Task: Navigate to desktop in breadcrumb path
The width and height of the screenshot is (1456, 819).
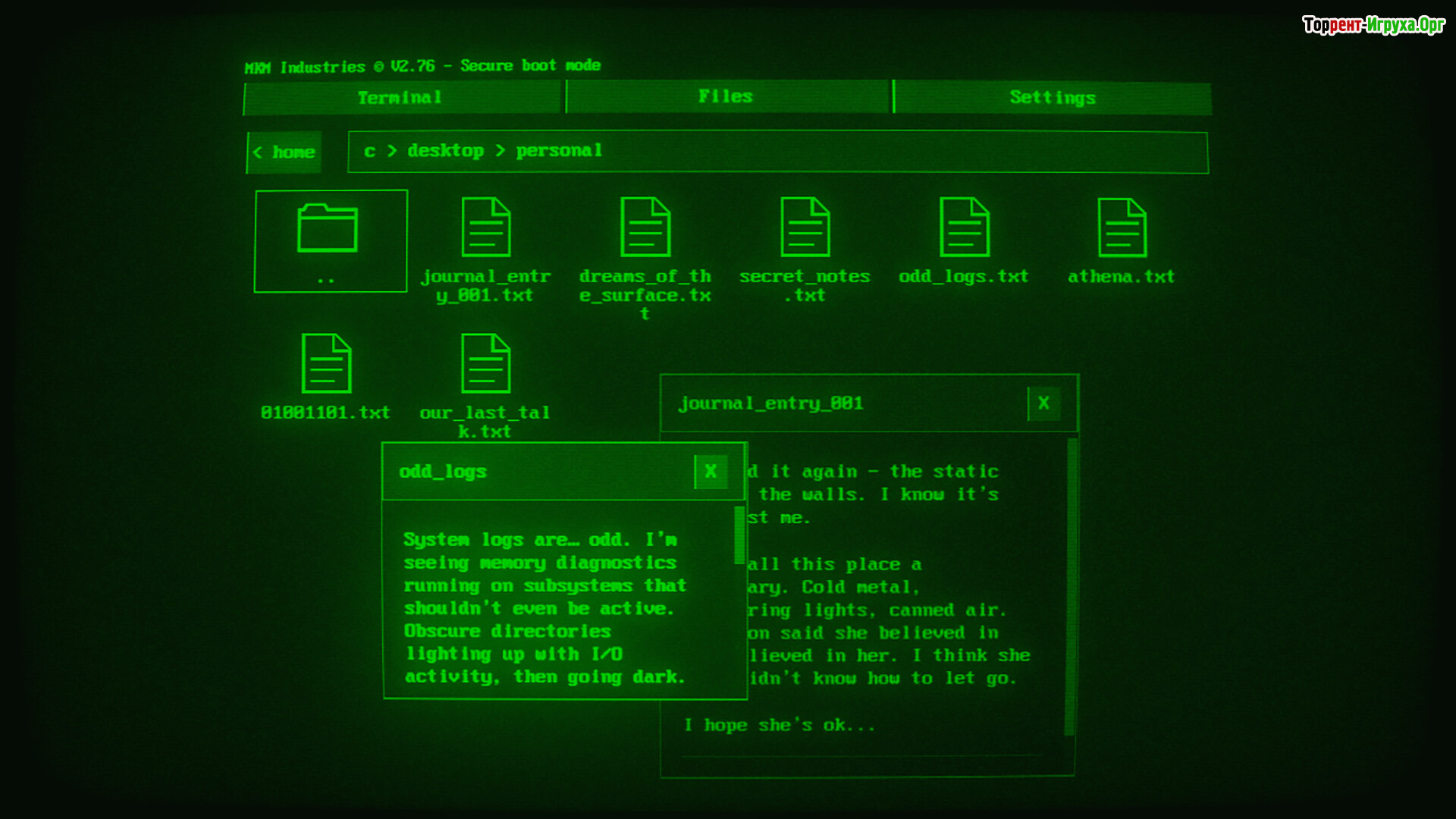Action: coord(446,151)
